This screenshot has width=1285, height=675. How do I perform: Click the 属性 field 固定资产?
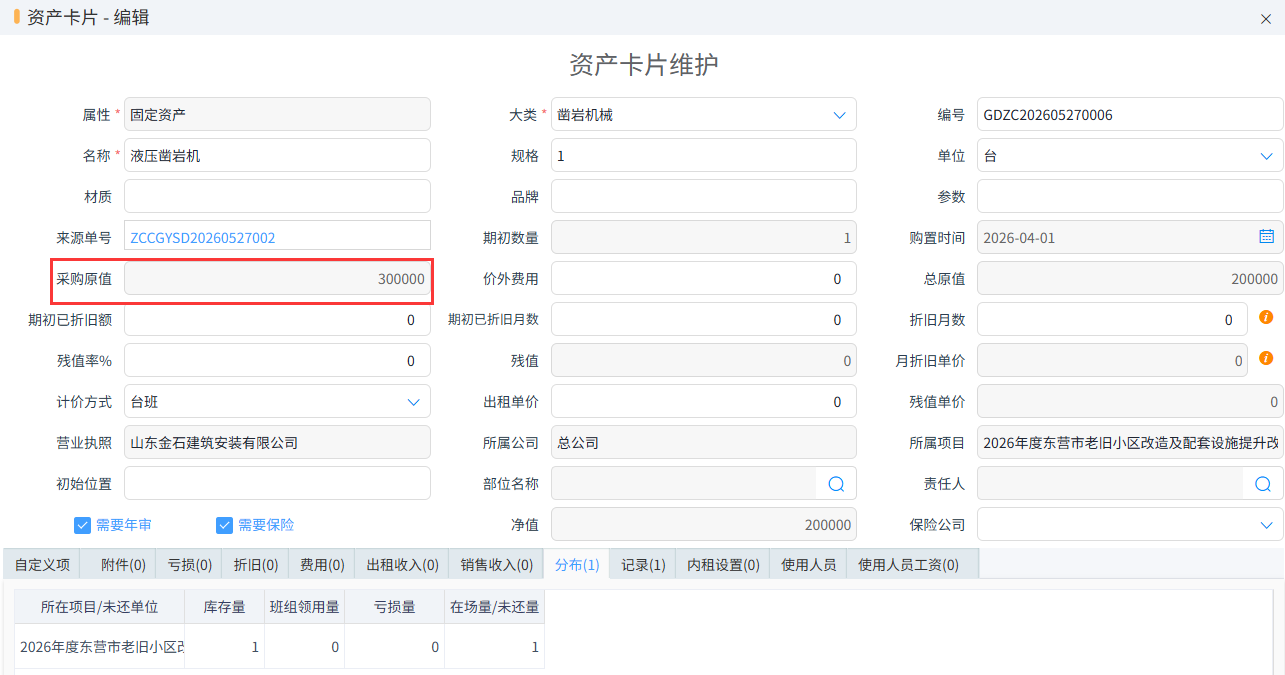[x=277, y=115]
